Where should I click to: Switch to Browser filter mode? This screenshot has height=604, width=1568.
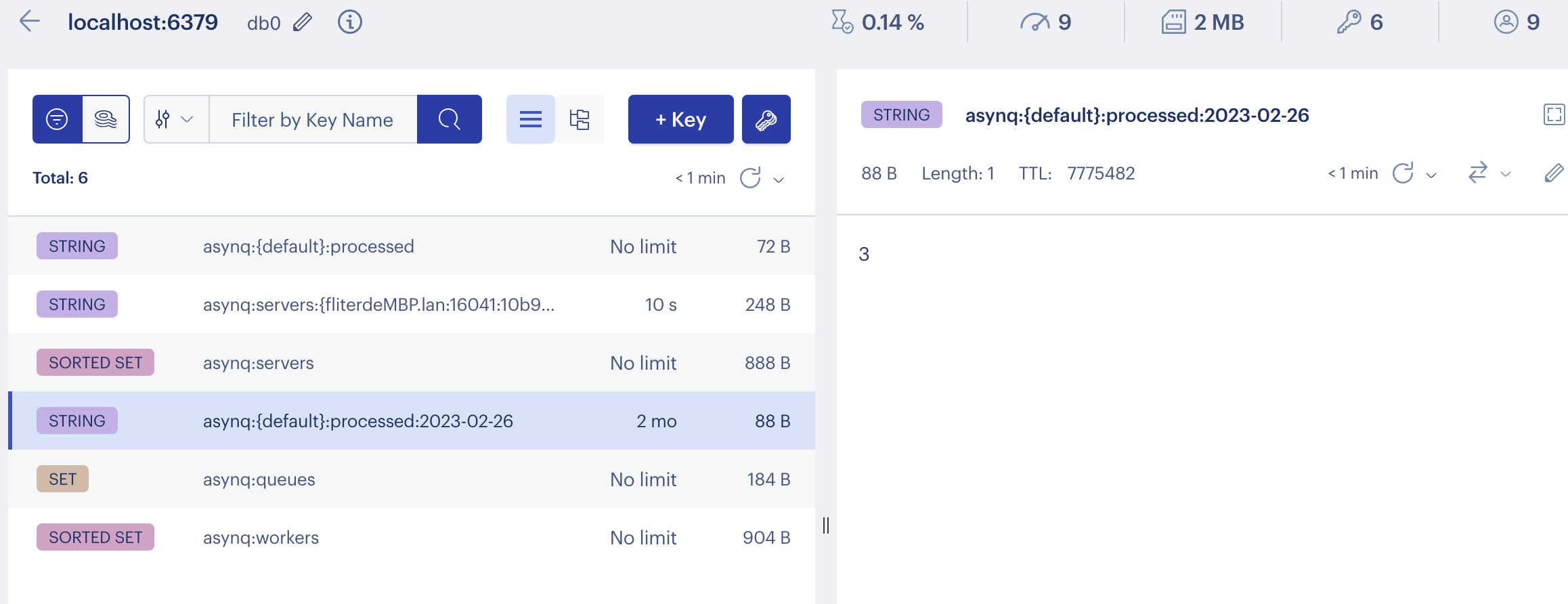point(58,119)
